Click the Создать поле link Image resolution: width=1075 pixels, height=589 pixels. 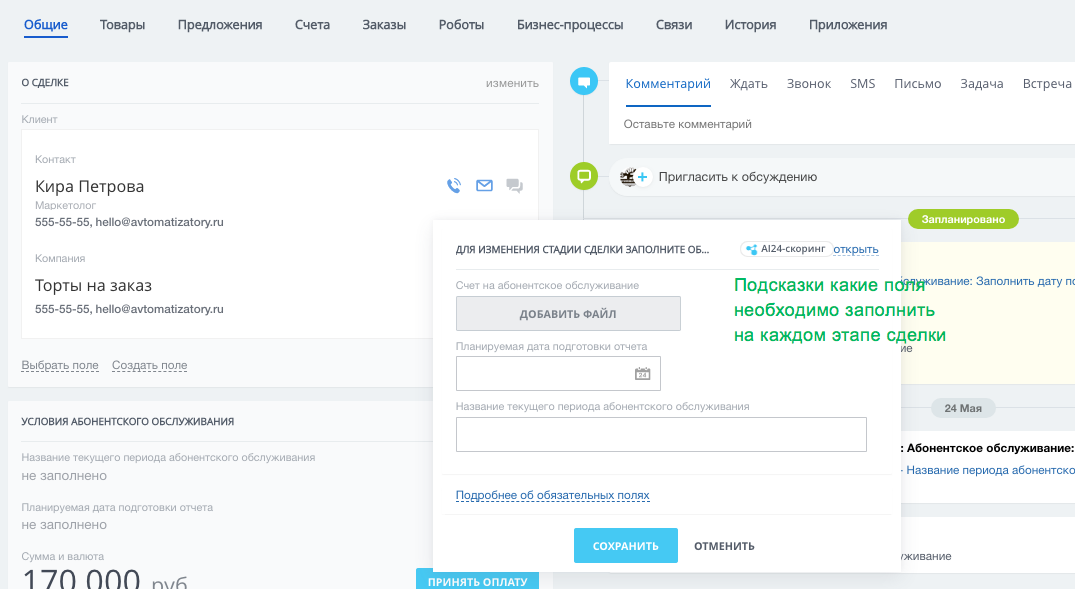149,365
